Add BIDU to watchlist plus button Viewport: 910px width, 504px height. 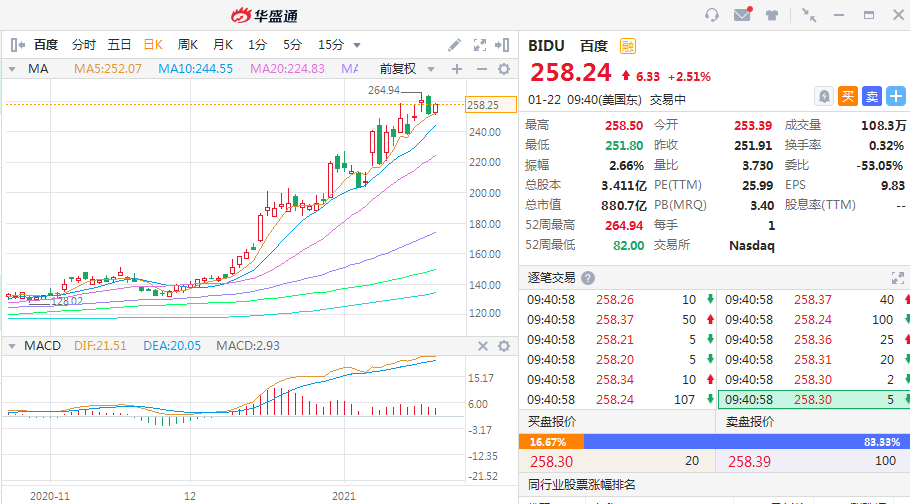(895, 96)
